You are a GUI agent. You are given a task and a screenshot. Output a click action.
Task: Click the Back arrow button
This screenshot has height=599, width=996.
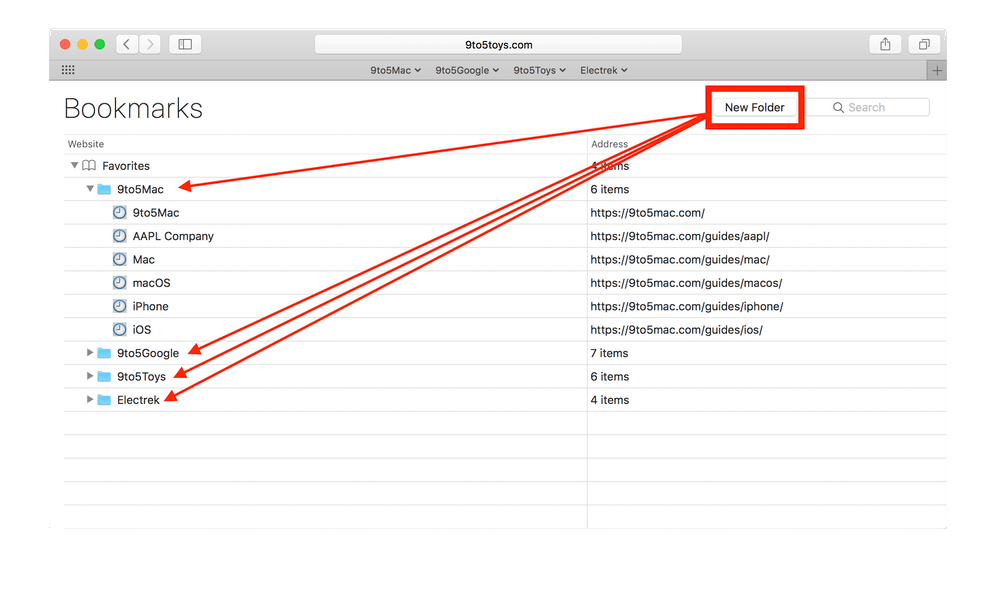coord(127,44)
